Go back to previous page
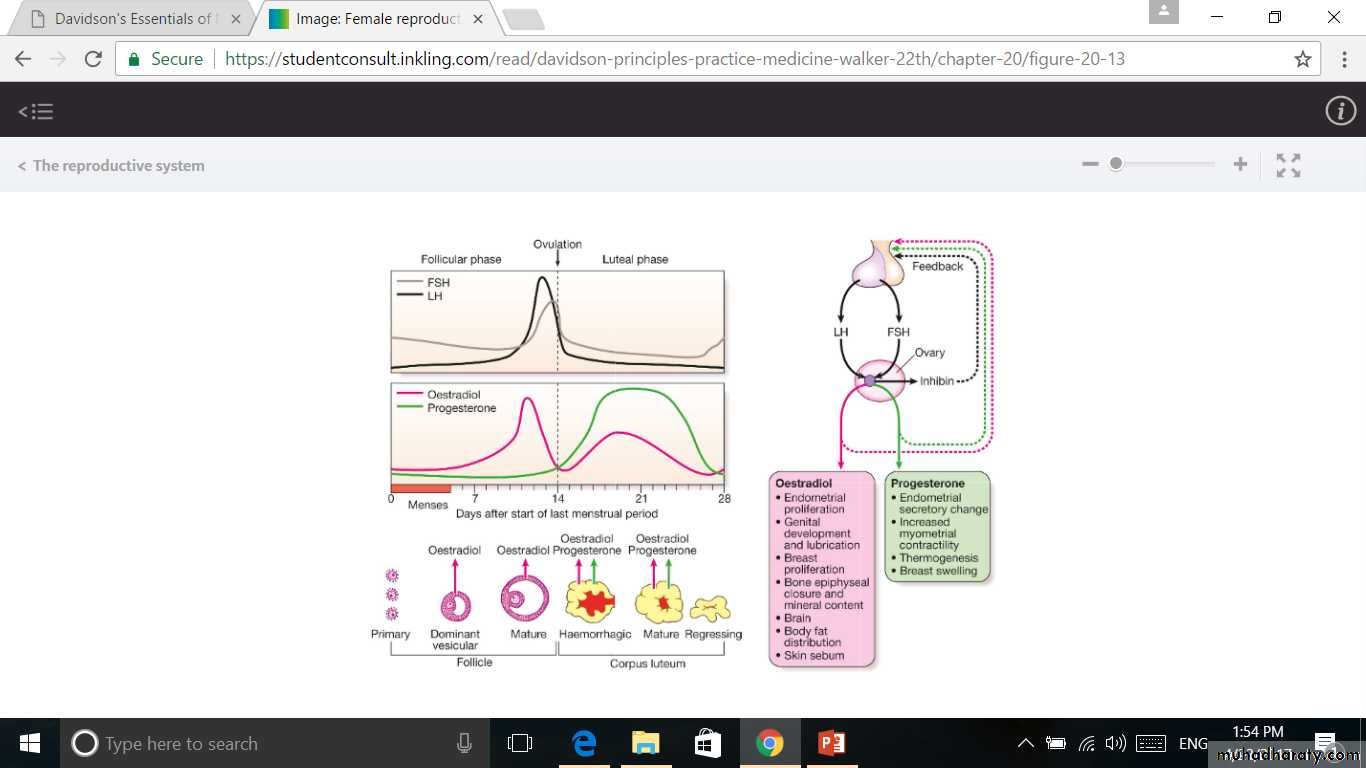The width and height of the screenshot is (1366, 768). pos(23,59)
